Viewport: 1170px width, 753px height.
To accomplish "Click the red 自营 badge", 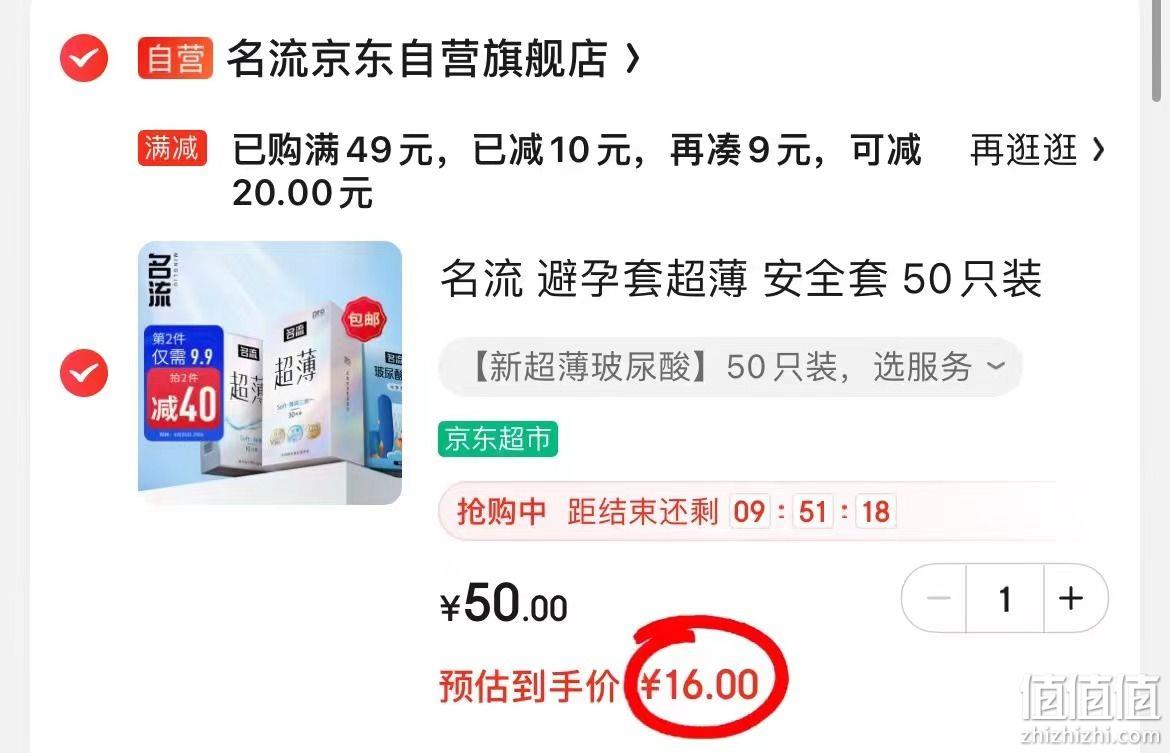I will (x=175, y=58).
